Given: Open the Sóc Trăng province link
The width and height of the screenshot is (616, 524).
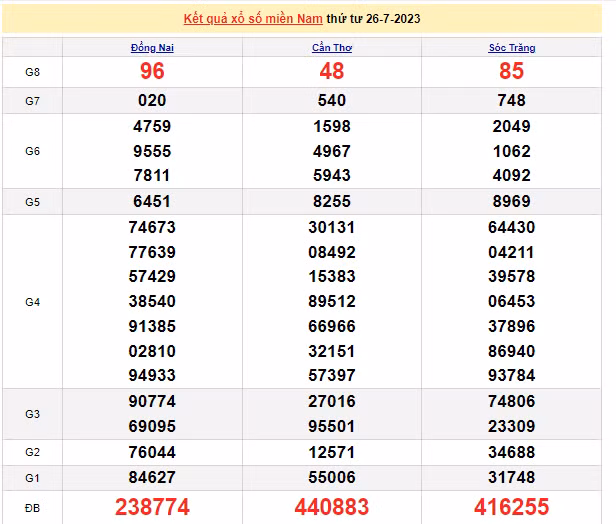Looking at the screenshot, I should [x=512, y=48].
